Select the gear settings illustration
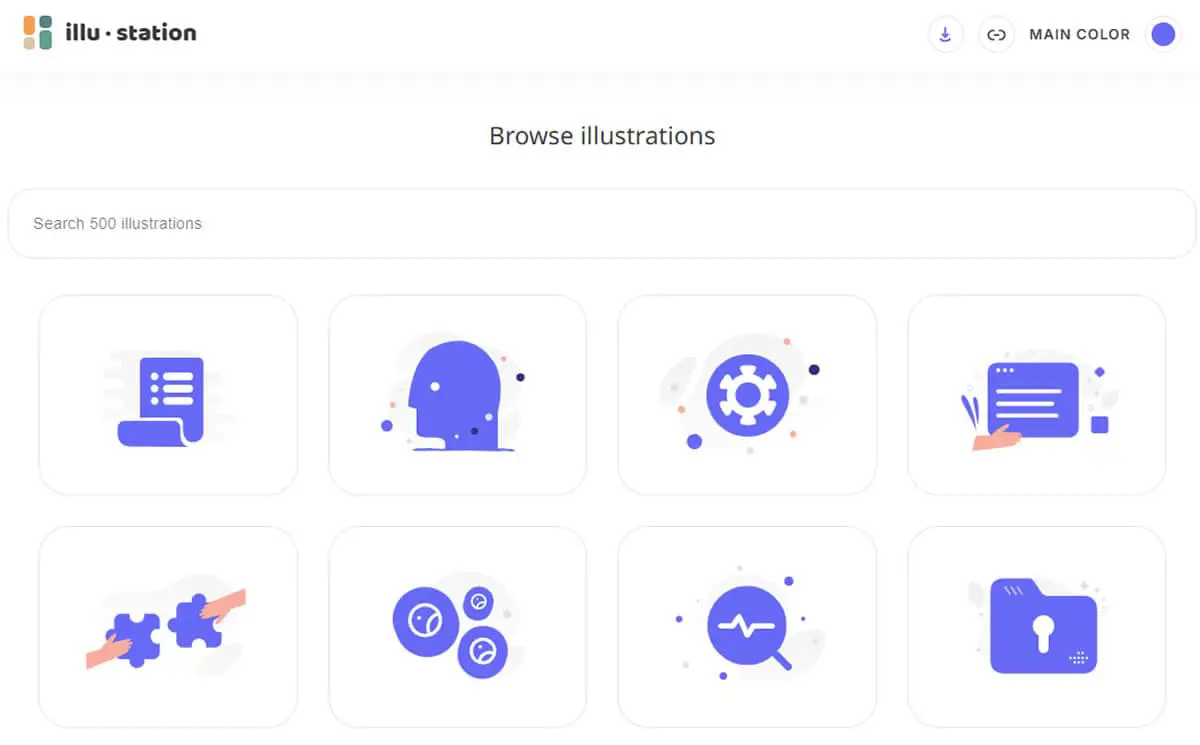The image size is (1200, 745). (747, 395)
